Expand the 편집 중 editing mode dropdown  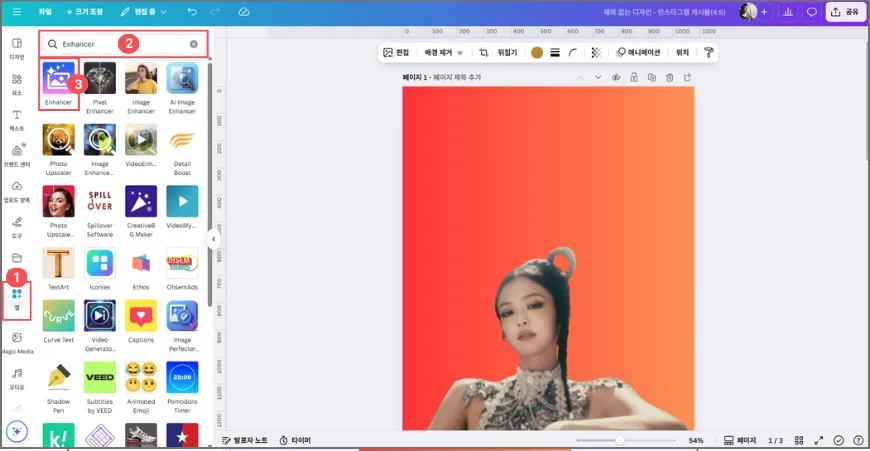(143, 12)
